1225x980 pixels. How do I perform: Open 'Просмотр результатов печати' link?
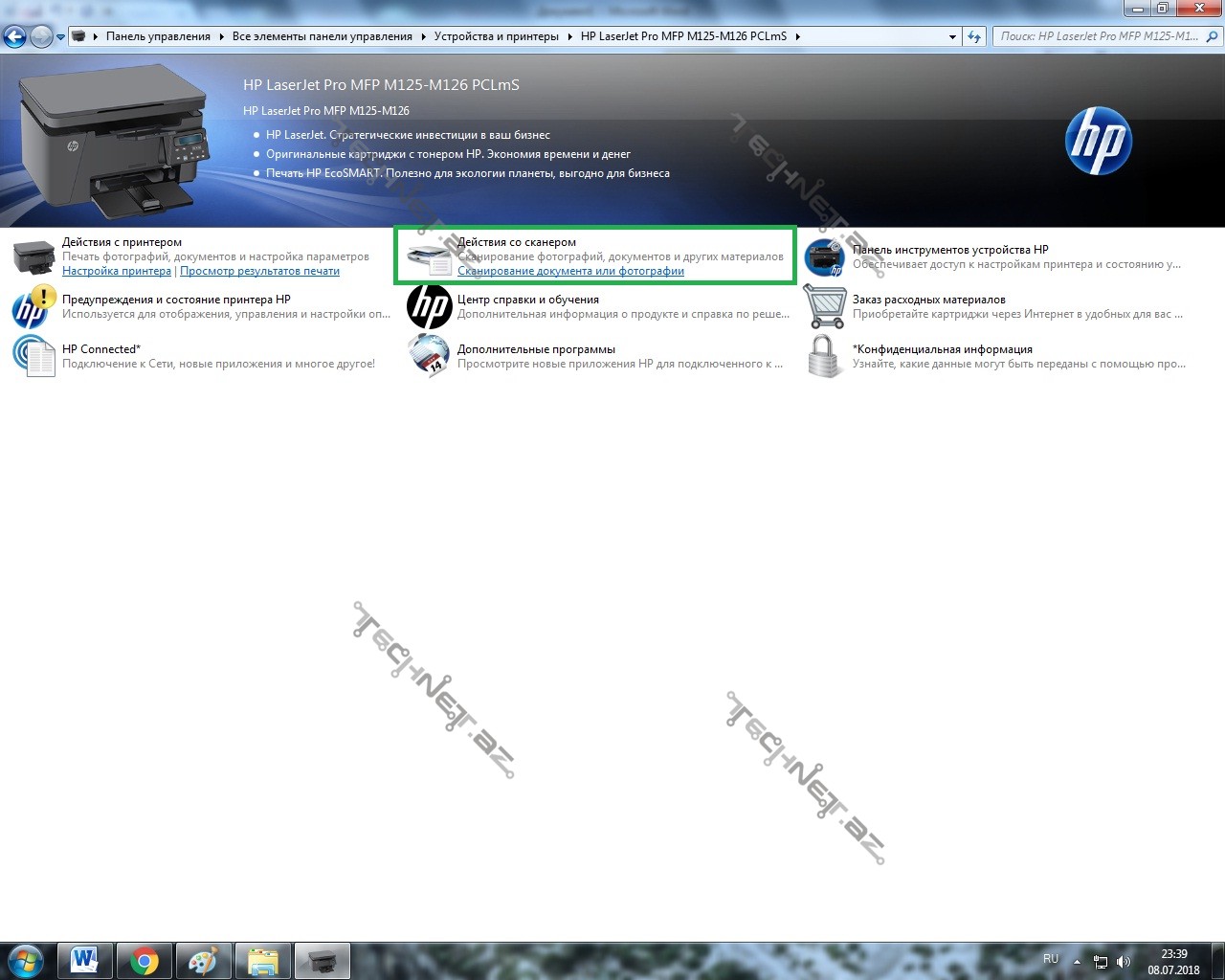[259, 271]
